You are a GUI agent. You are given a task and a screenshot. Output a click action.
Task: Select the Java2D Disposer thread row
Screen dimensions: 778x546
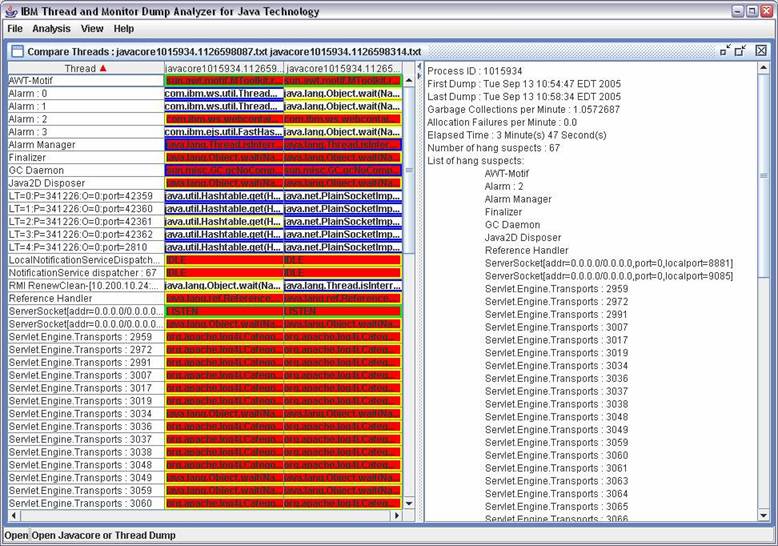pos(205,183)
